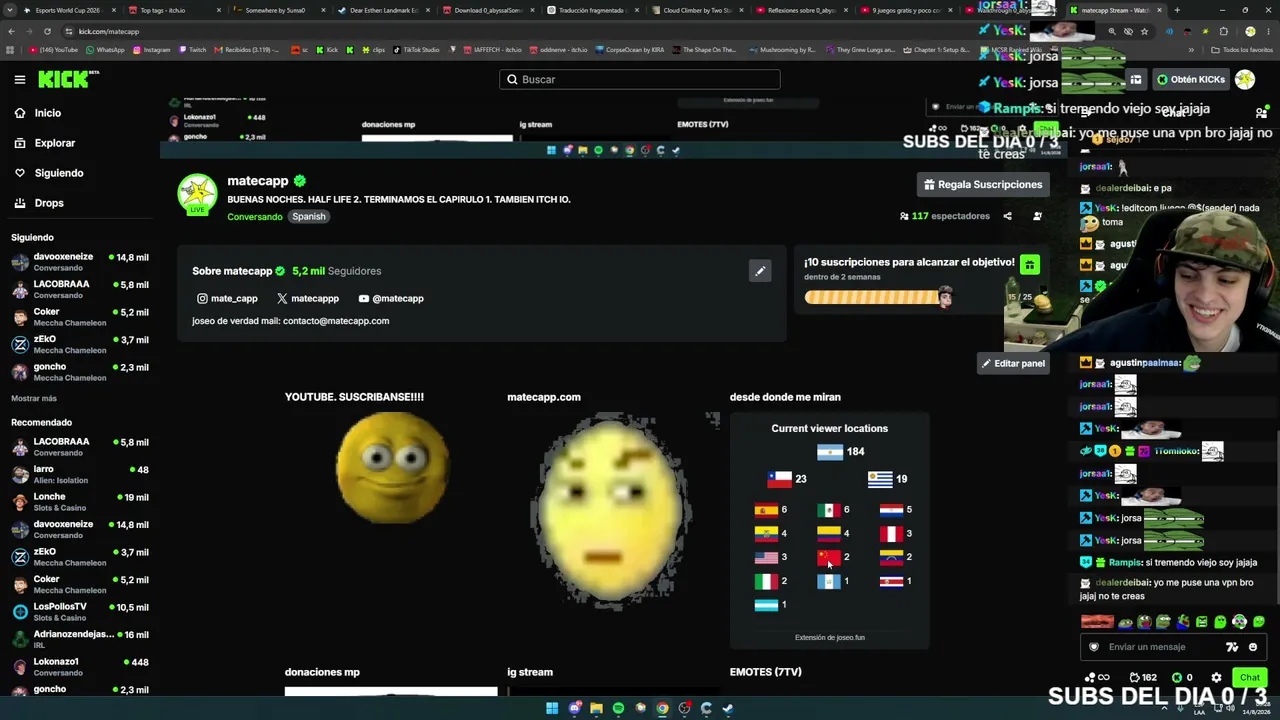
Task: Click the matecapp LIVE avatar
Action: 197,194
